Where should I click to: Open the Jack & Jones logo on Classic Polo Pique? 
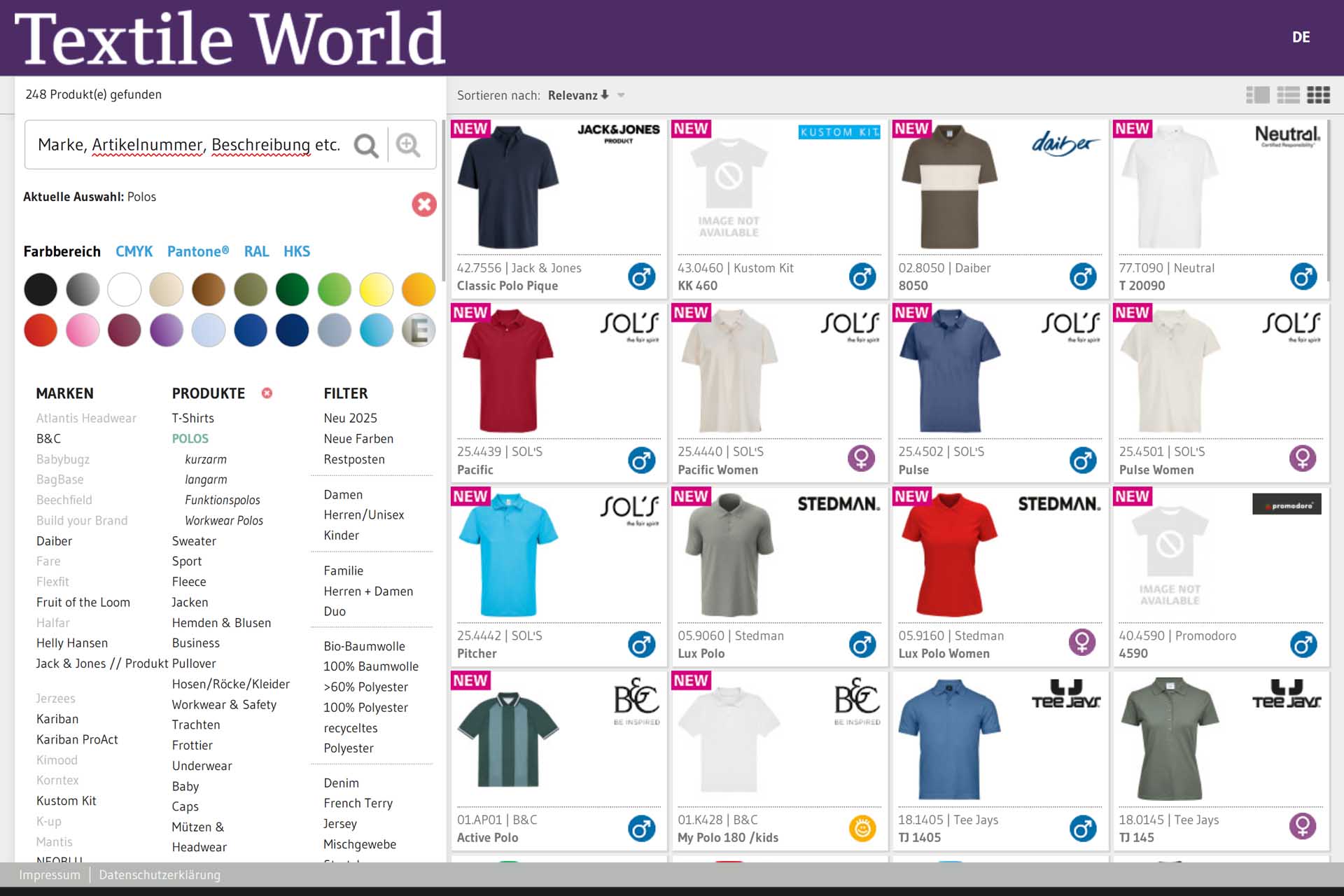click(618, 133)
